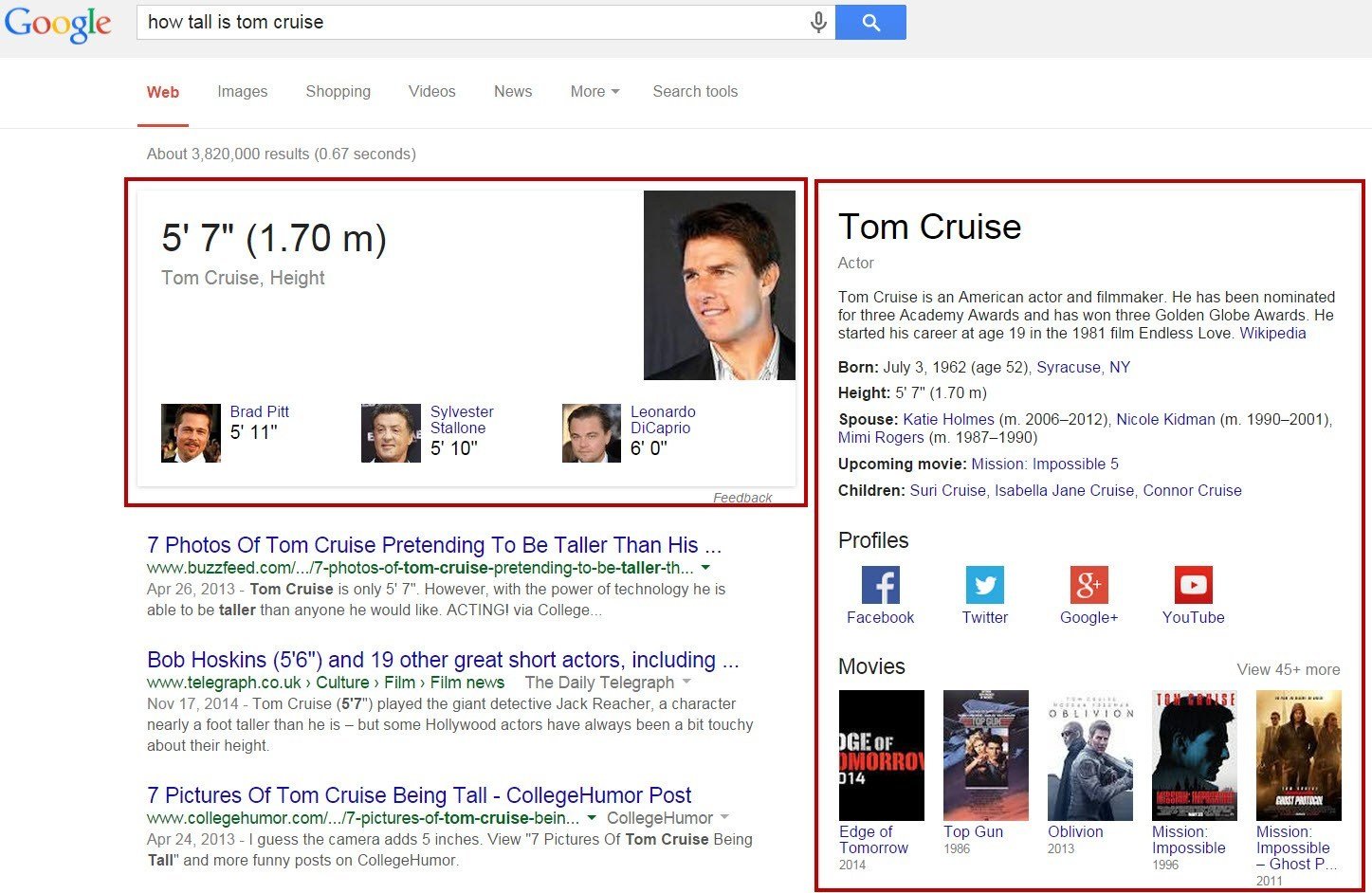Click Brad Pitt's thumbnail photo
Image resolution: width=1372 pixels, height=893 pixels.
click(191, 433)
